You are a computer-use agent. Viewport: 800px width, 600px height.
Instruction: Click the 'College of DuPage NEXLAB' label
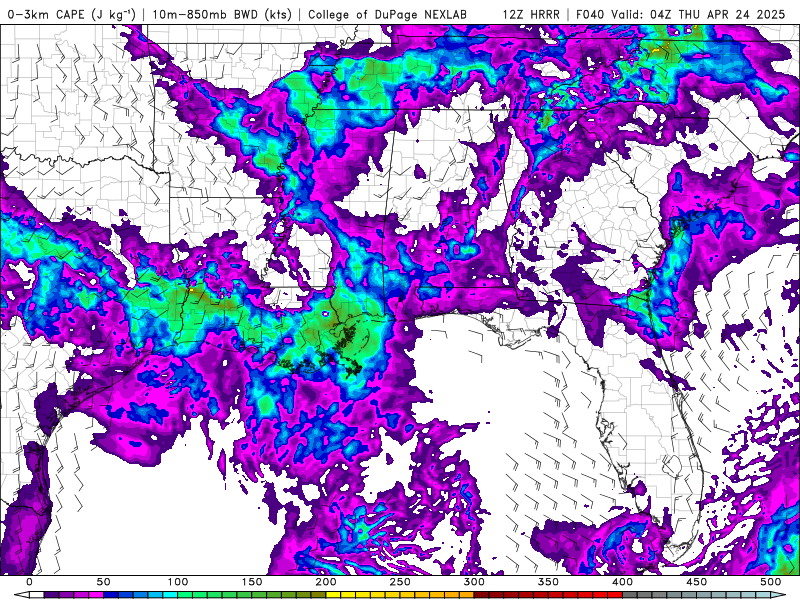387,14
